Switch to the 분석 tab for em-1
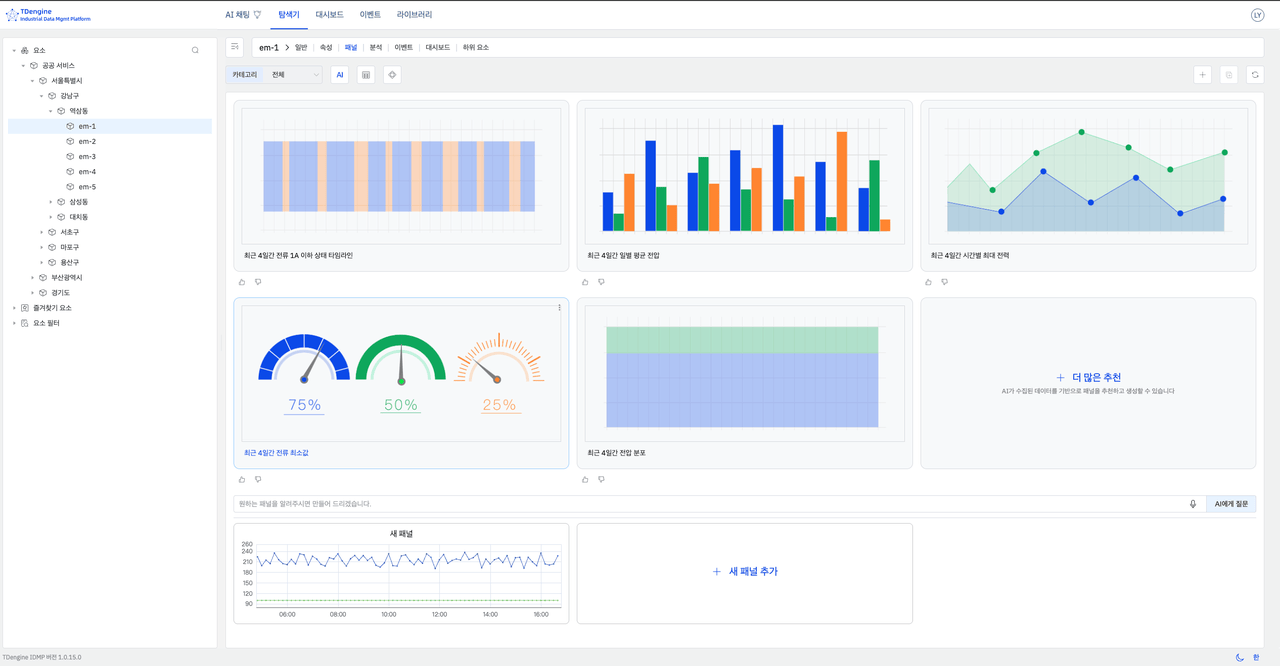 point(376,47)
